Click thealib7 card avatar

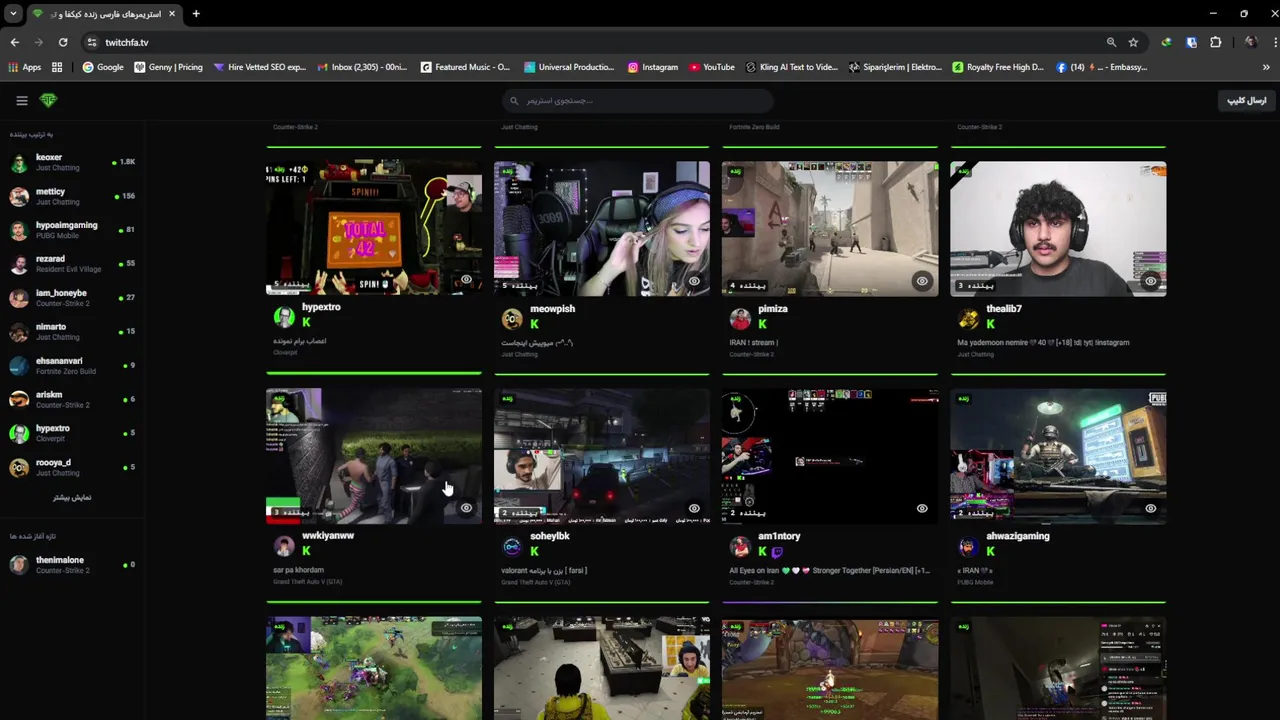pos(968,319)
